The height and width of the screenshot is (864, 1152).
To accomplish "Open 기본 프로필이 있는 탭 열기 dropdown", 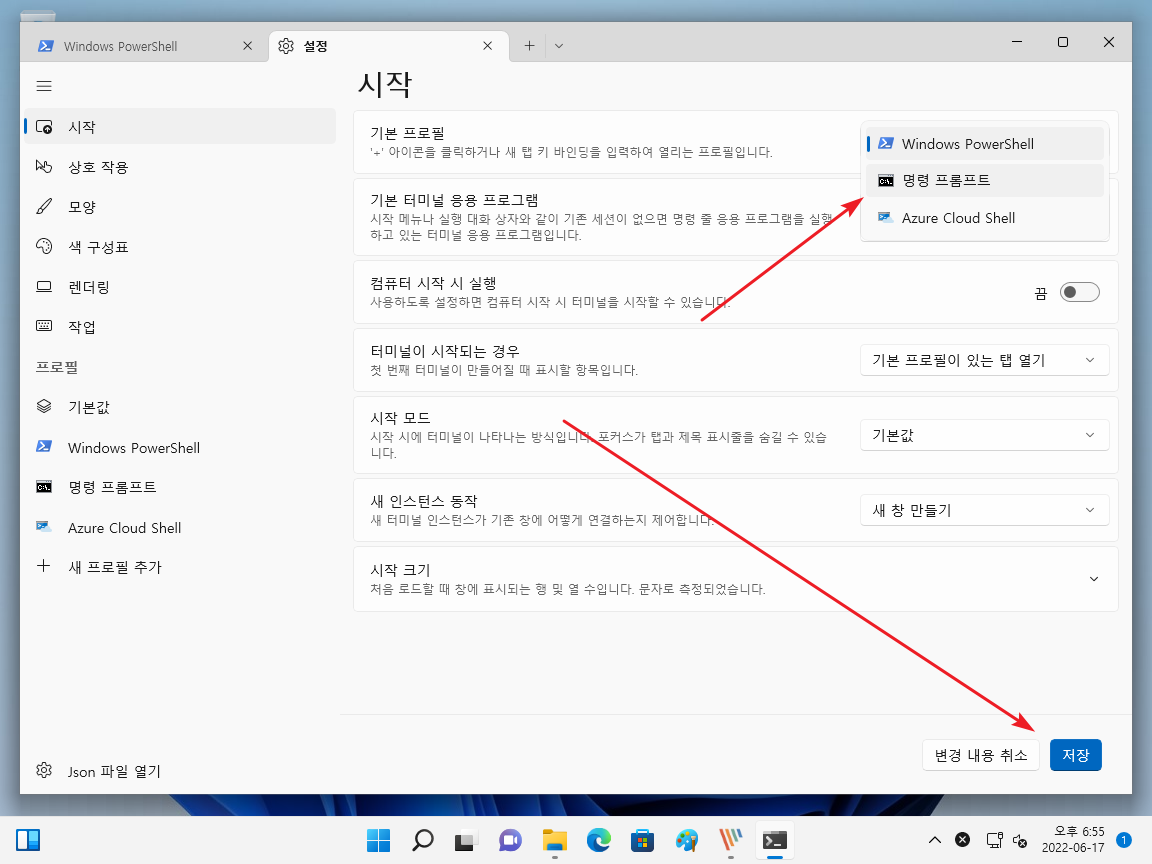I will click(x=984, y=360).
